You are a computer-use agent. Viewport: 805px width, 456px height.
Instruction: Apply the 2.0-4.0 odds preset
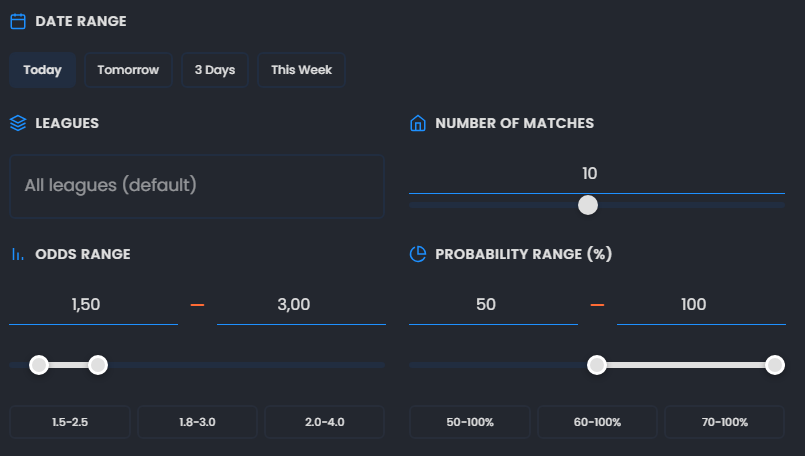[324, 422]
